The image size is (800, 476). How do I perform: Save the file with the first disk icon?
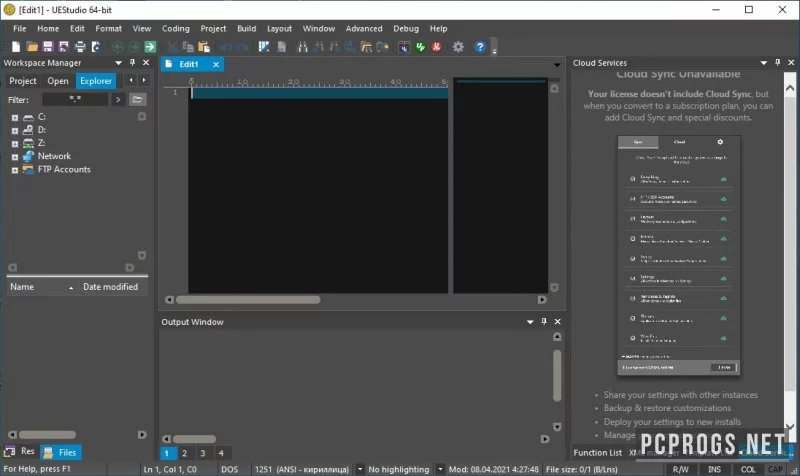(x=48, y=47)
